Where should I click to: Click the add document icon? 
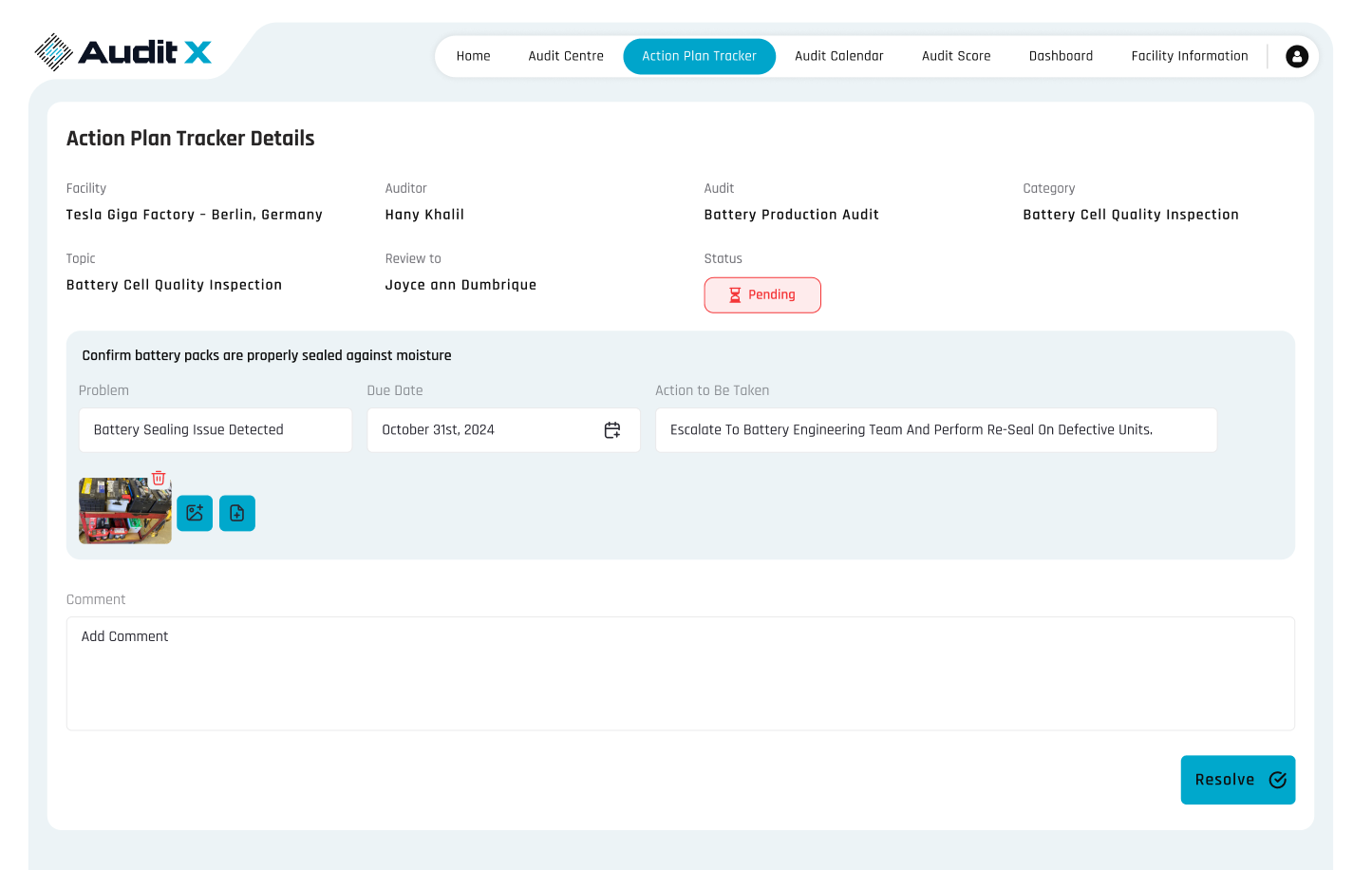click(x=237, y=513)
